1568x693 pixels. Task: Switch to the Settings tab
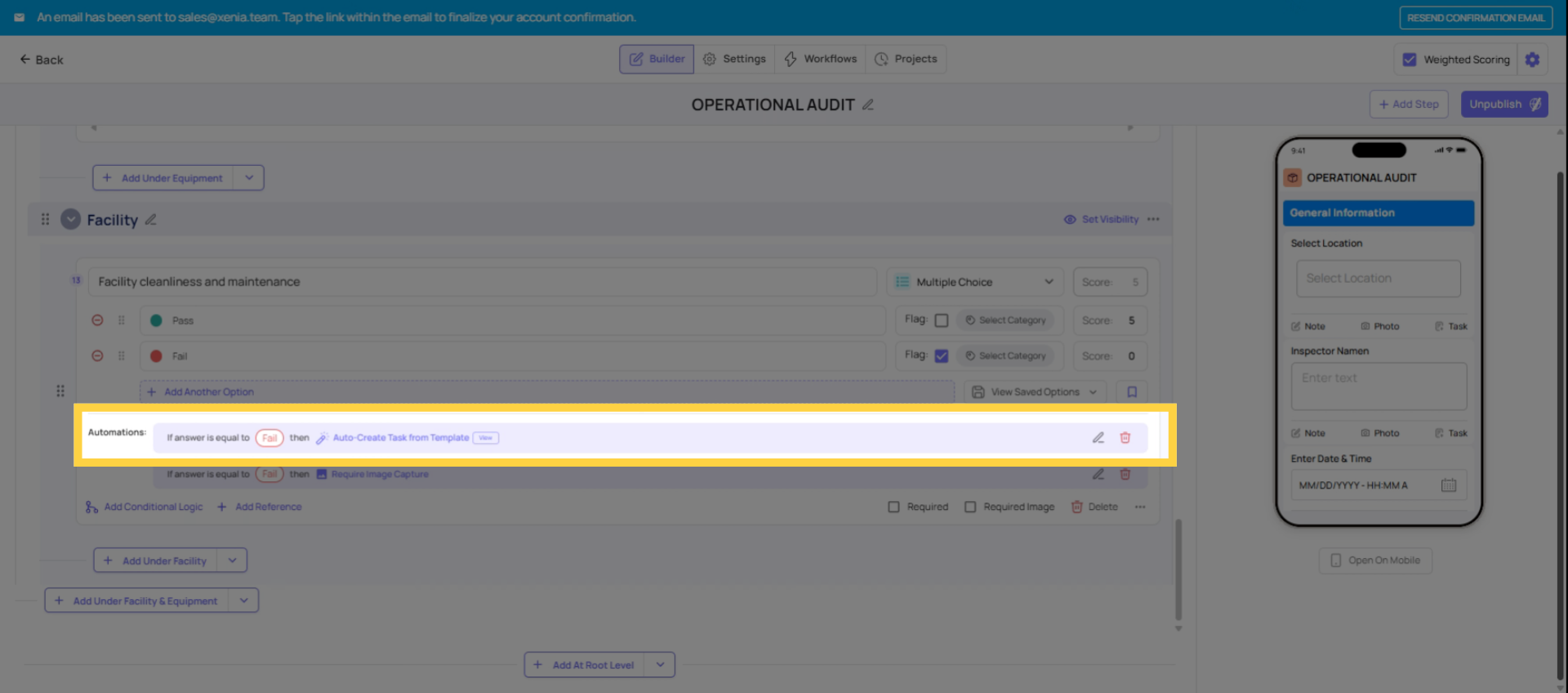click(734, 59)
